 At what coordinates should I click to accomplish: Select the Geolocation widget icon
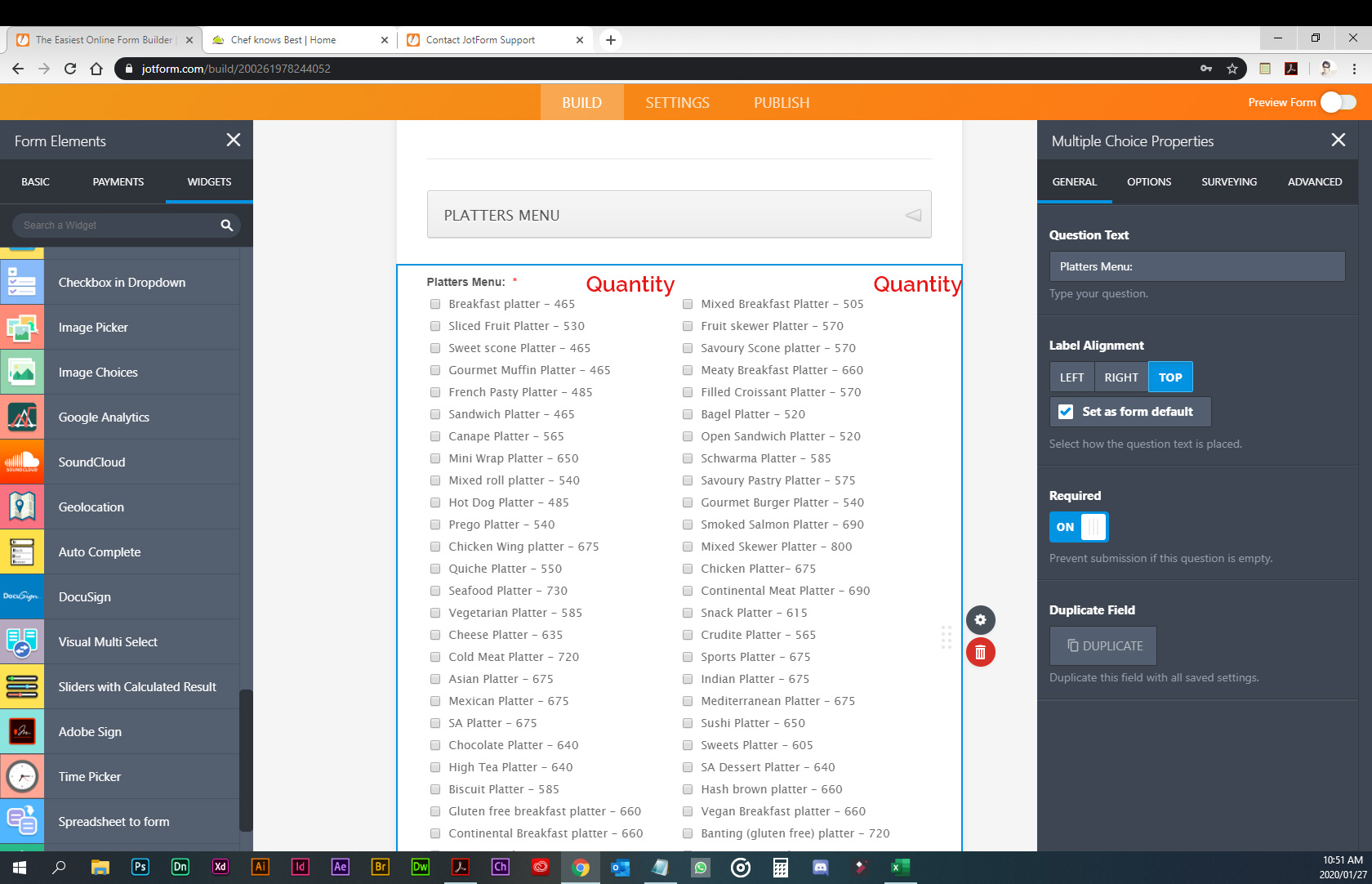22,507
